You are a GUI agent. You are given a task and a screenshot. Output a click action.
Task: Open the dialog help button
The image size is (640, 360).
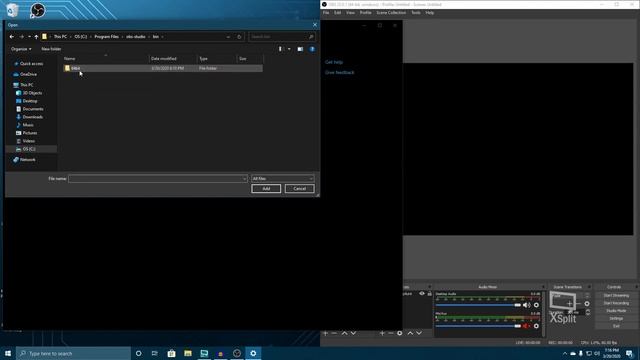click(x=312, y=49)
